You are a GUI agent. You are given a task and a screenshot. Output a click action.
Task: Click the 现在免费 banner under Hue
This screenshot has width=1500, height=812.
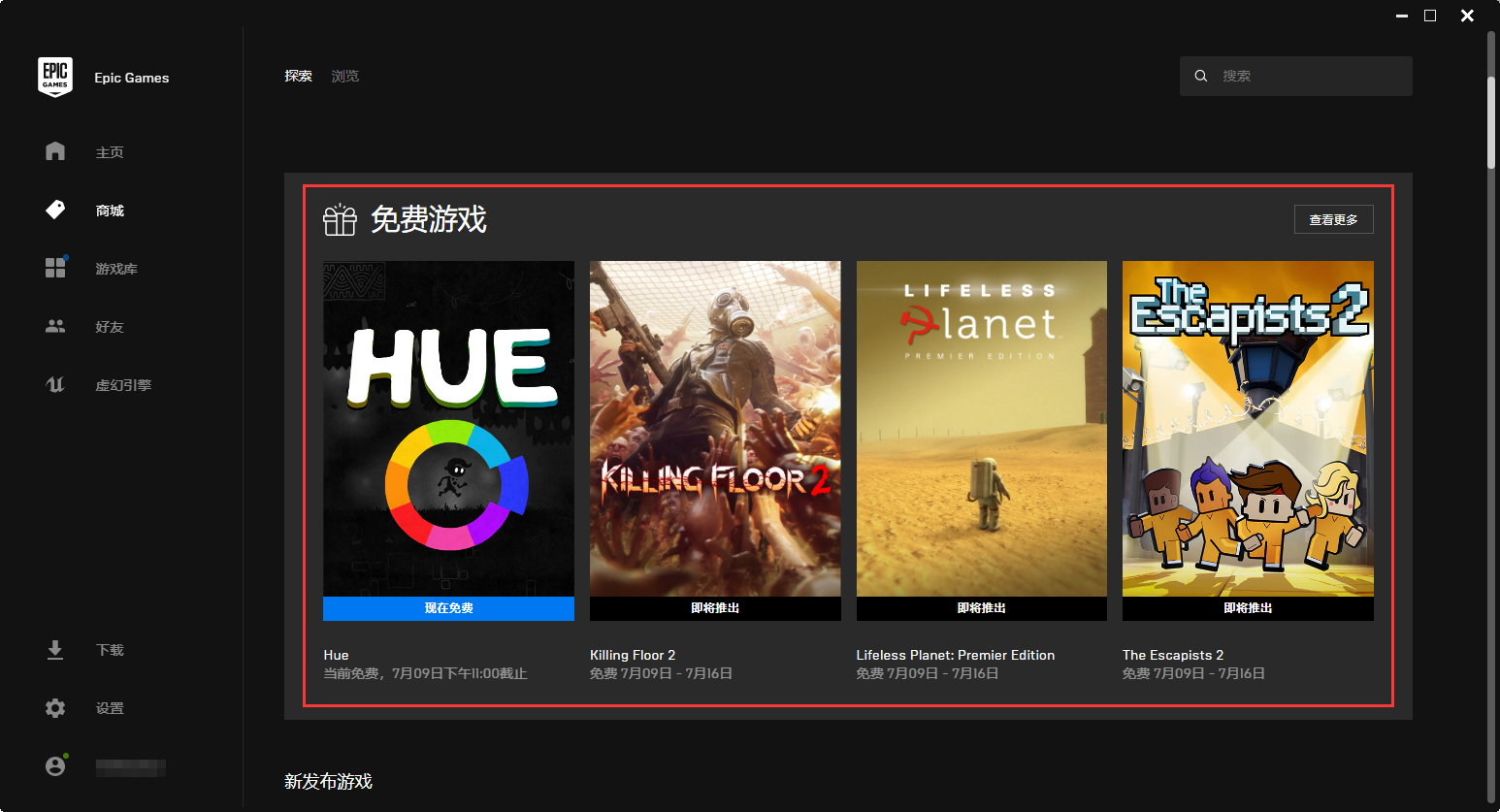point(448,608)
